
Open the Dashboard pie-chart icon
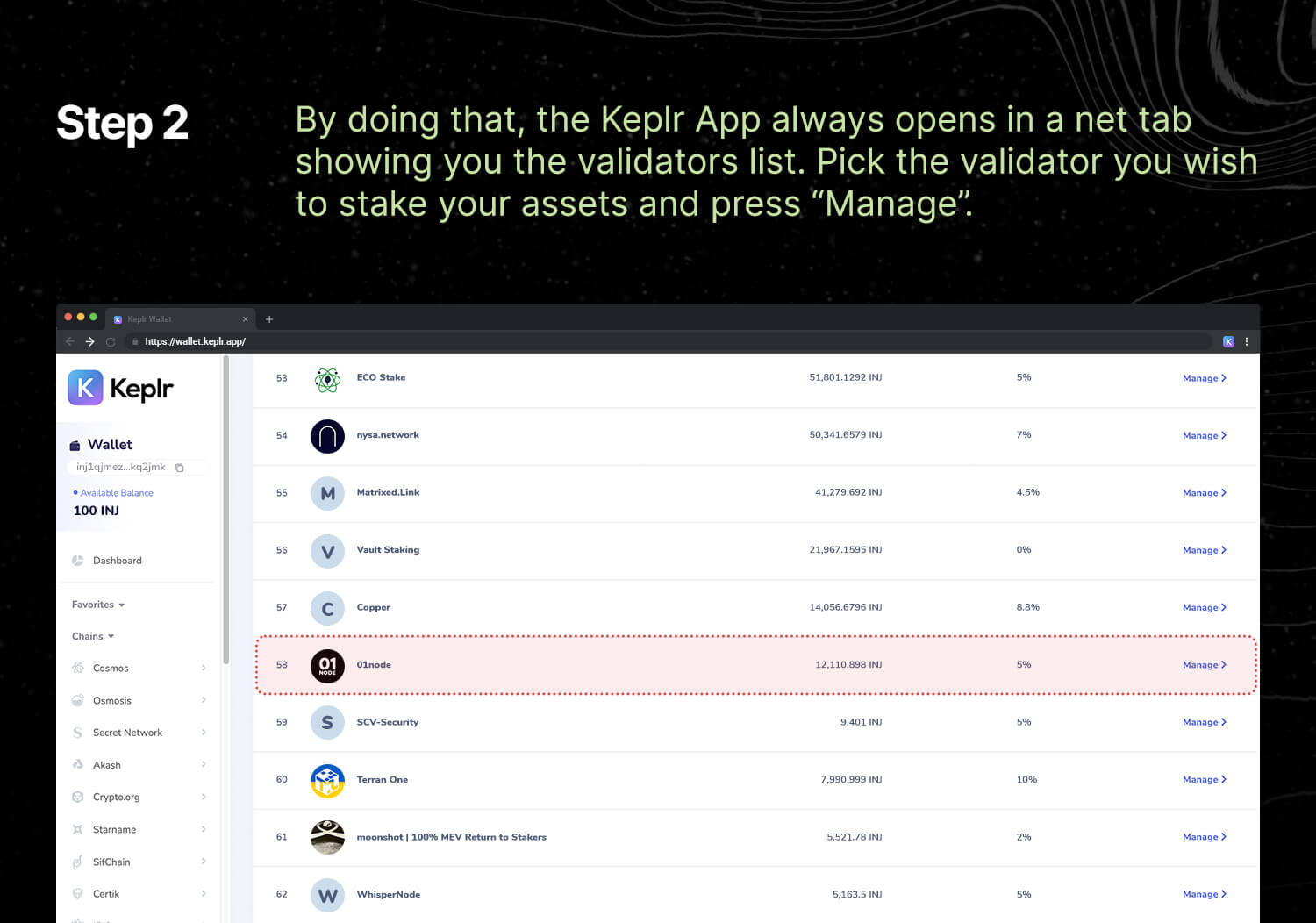77,561
